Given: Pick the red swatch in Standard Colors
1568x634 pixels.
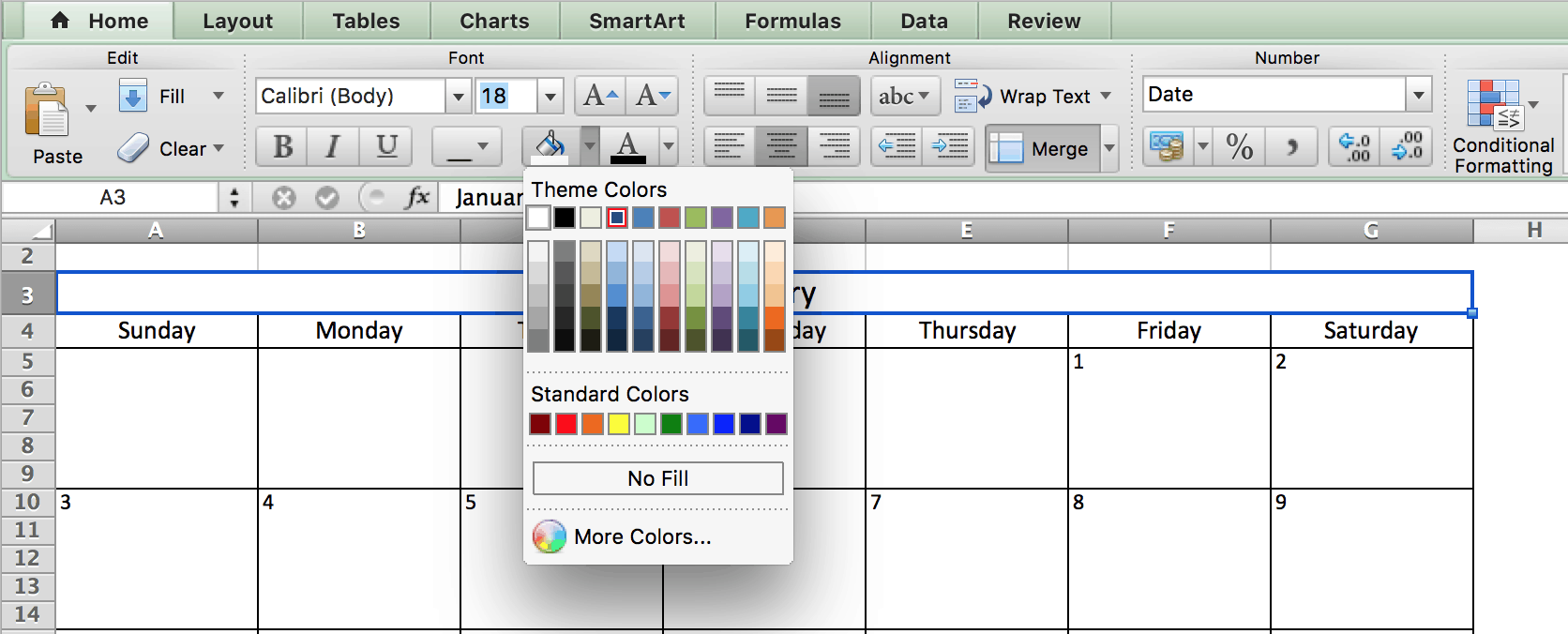Looking at the screenshot, I should coord(566,424).
